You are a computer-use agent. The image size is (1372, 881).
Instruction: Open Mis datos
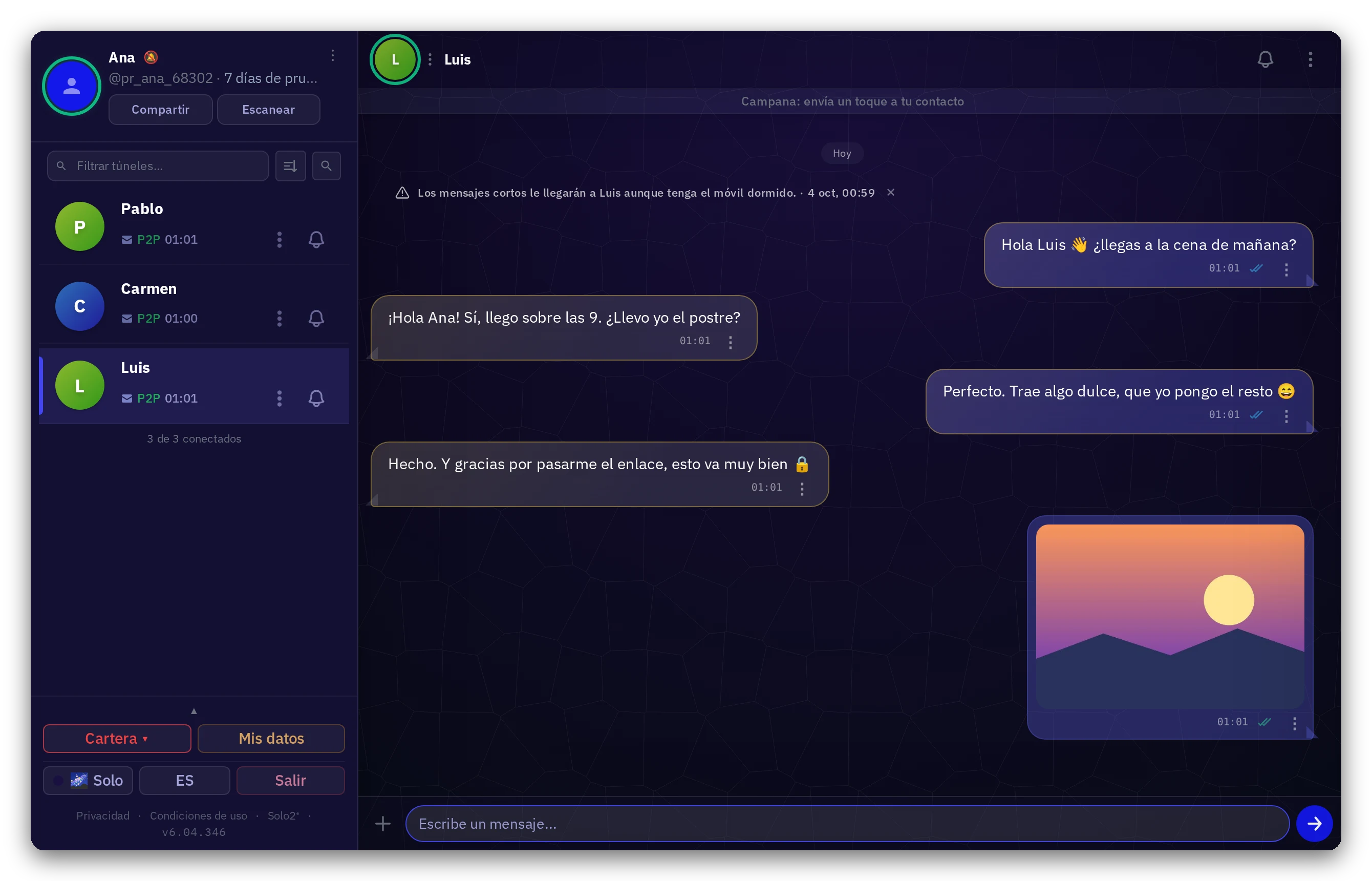coord(271,739)
